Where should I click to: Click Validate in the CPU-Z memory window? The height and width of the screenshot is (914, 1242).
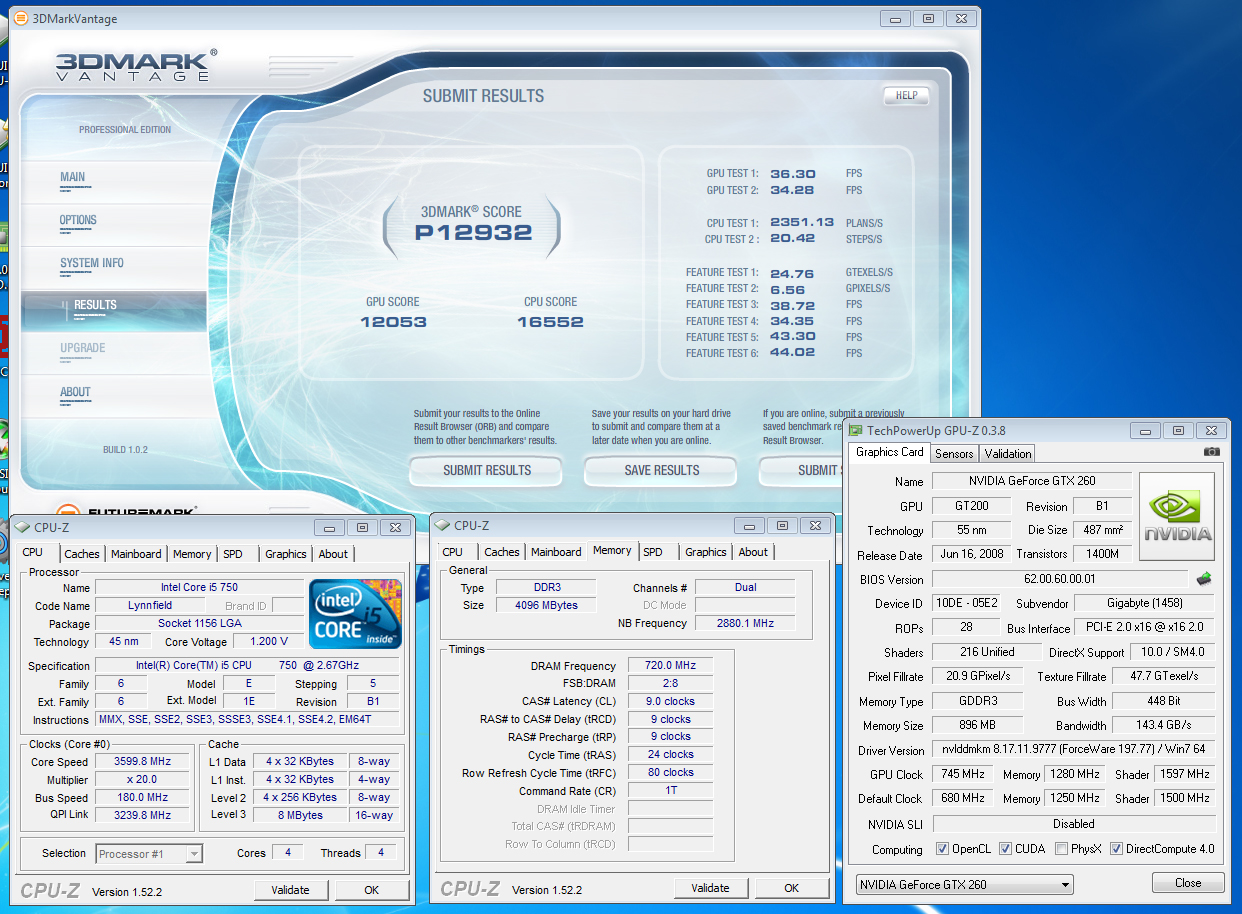(710, 888)
